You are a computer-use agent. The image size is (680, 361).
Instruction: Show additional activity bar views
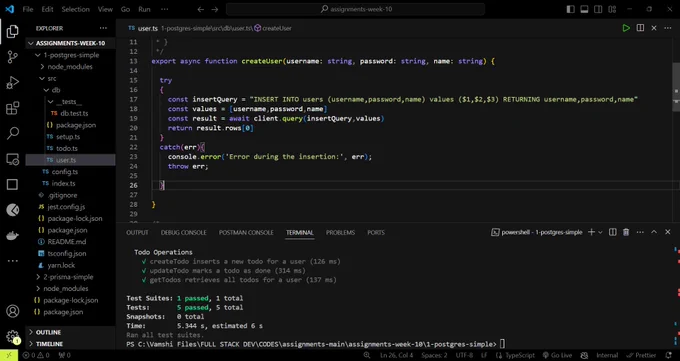click(13, 261)
